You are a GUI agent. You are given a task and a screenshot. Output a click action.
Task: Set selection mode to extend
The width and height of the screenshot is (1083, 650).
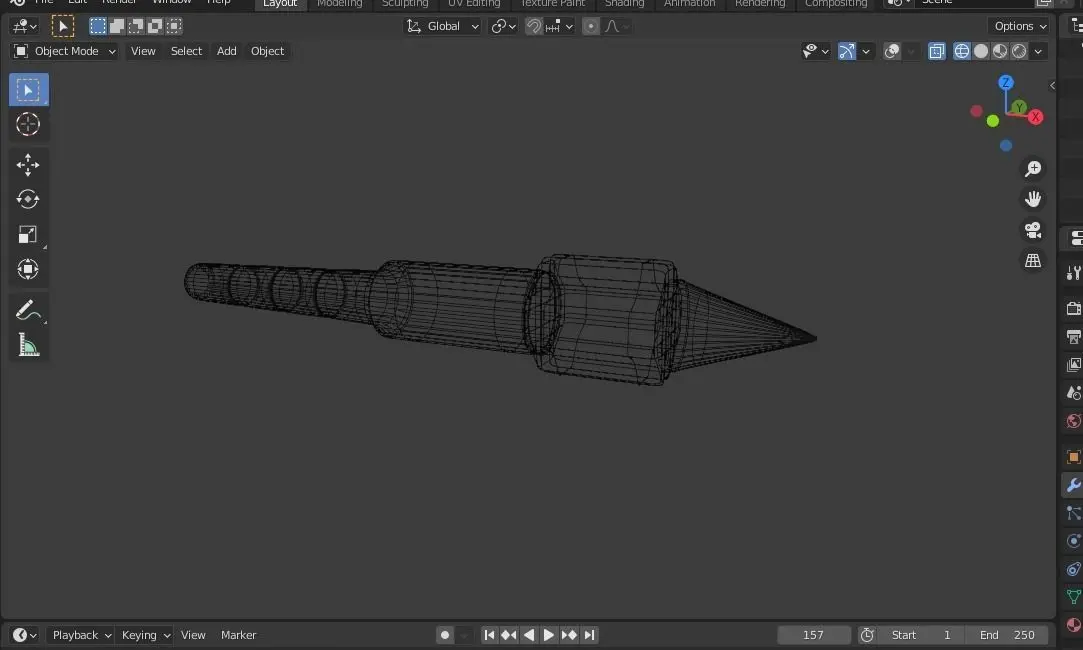pyautogui.click(x=117, y=26)
